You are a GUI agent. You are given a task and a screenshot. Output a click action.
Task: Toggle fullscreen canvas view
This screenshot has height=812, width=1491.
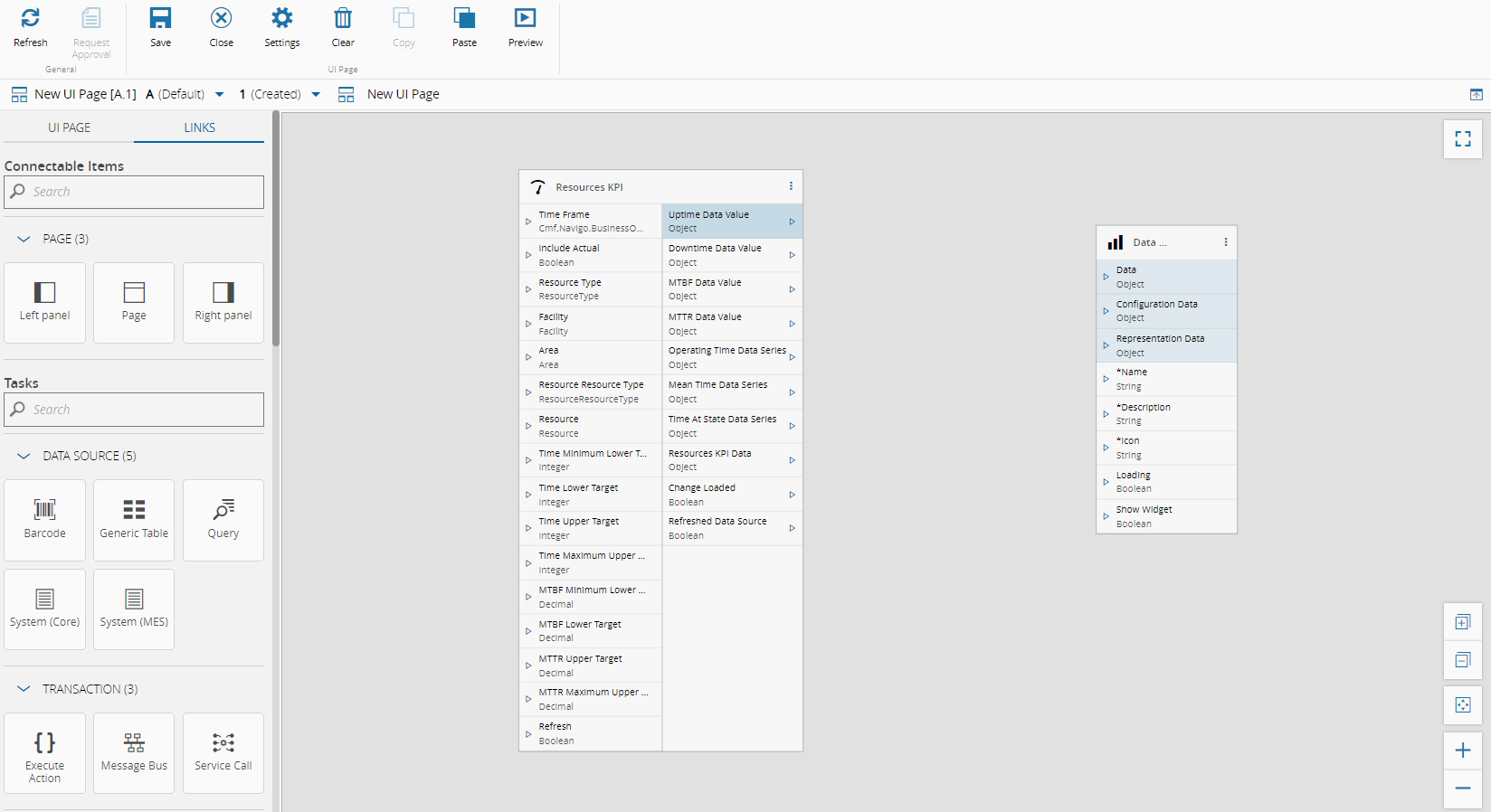(x=1462, y=139)
